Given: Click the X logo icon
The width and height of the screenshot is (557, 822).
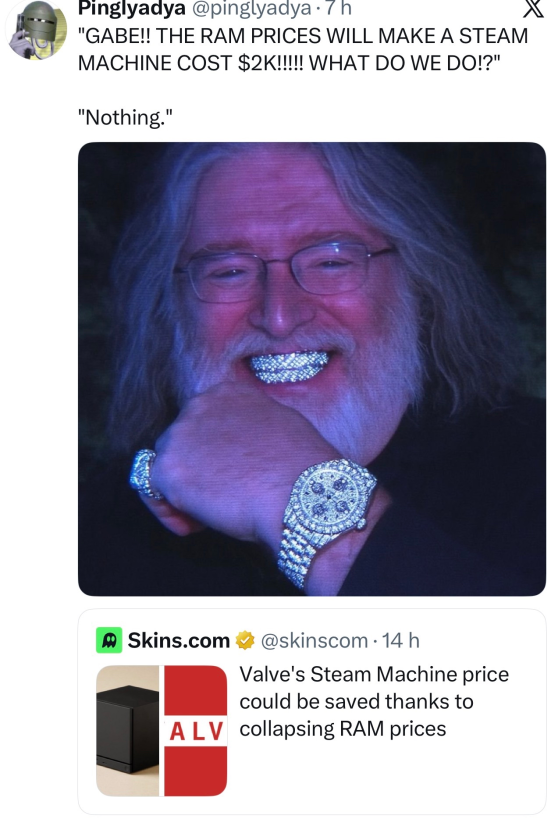Looking at the screenshot, I should click(x=533, y=8).
